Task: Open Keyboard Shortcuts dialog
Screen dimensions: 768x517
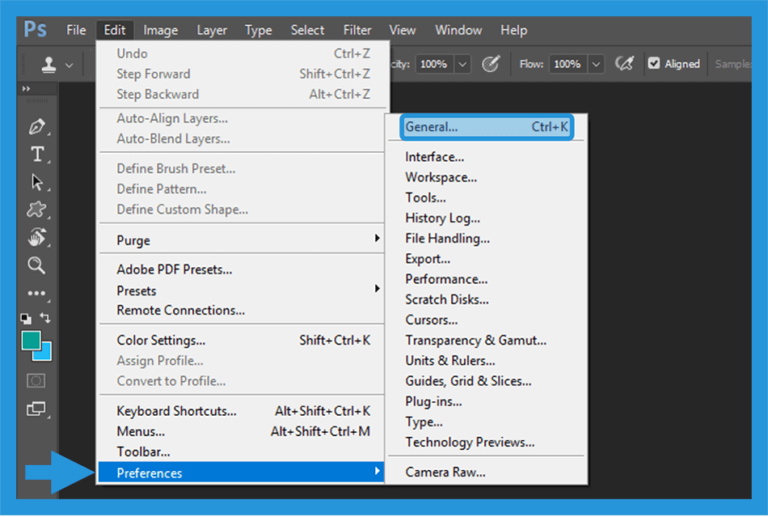Action: [x=241, y=411]
